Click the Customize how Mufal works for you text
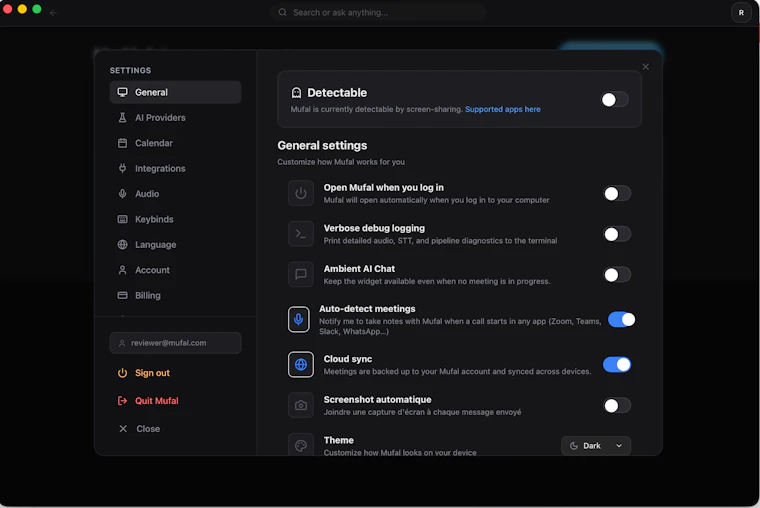Viewport: 760px width, 508px height. click(341, 162)
